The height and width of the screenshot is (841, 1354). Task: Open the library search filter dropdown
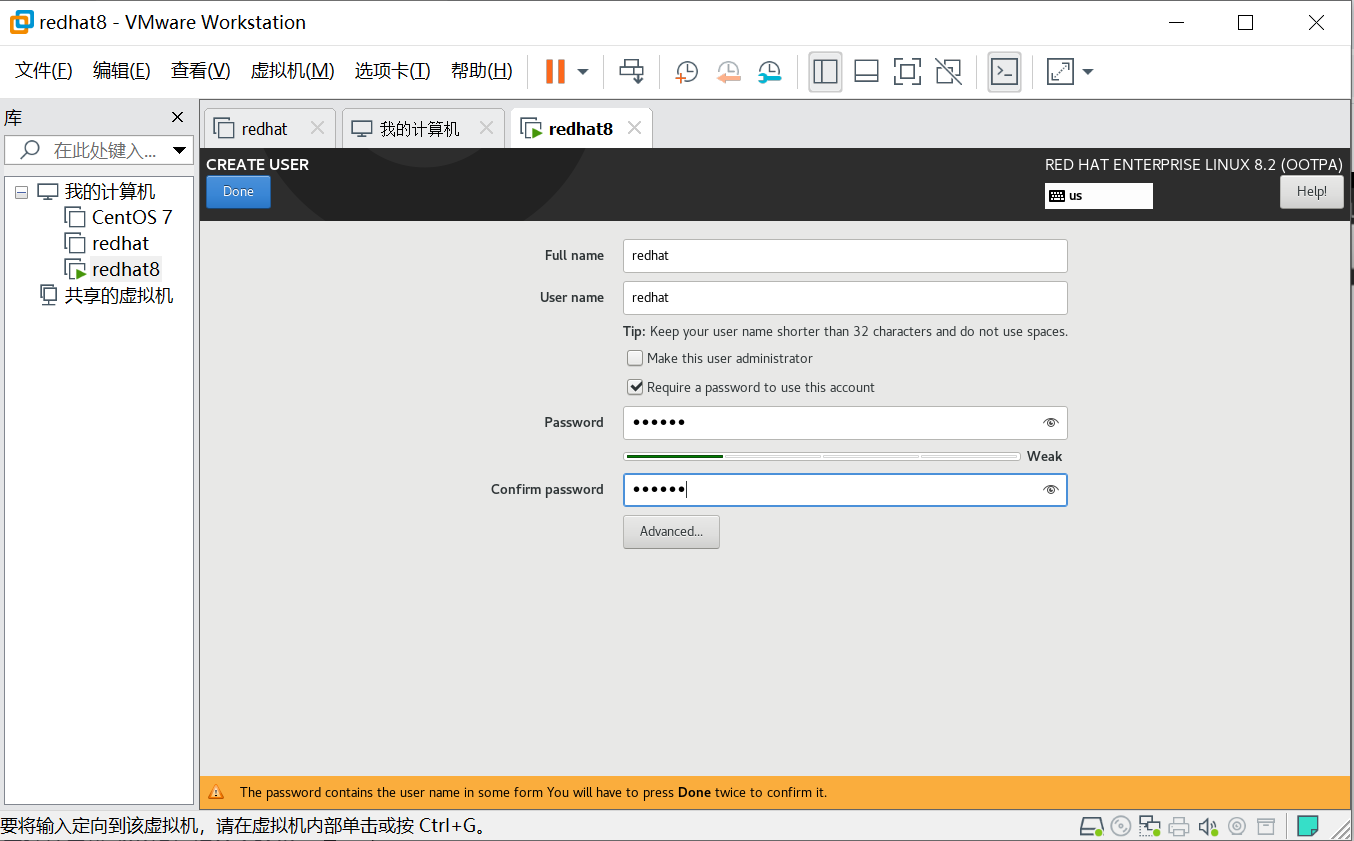click(x=180, y=151)
